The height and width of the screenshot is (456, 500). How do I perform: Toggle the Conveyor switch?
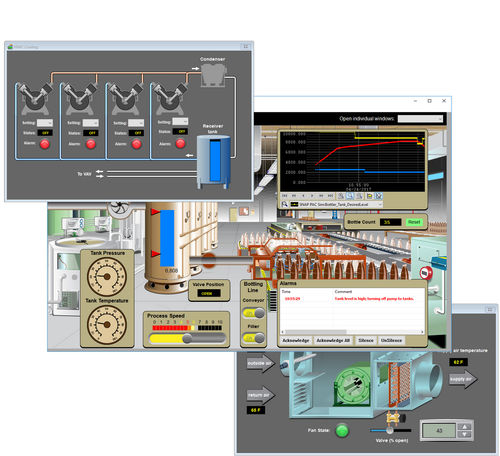click(x=253, y=313)
